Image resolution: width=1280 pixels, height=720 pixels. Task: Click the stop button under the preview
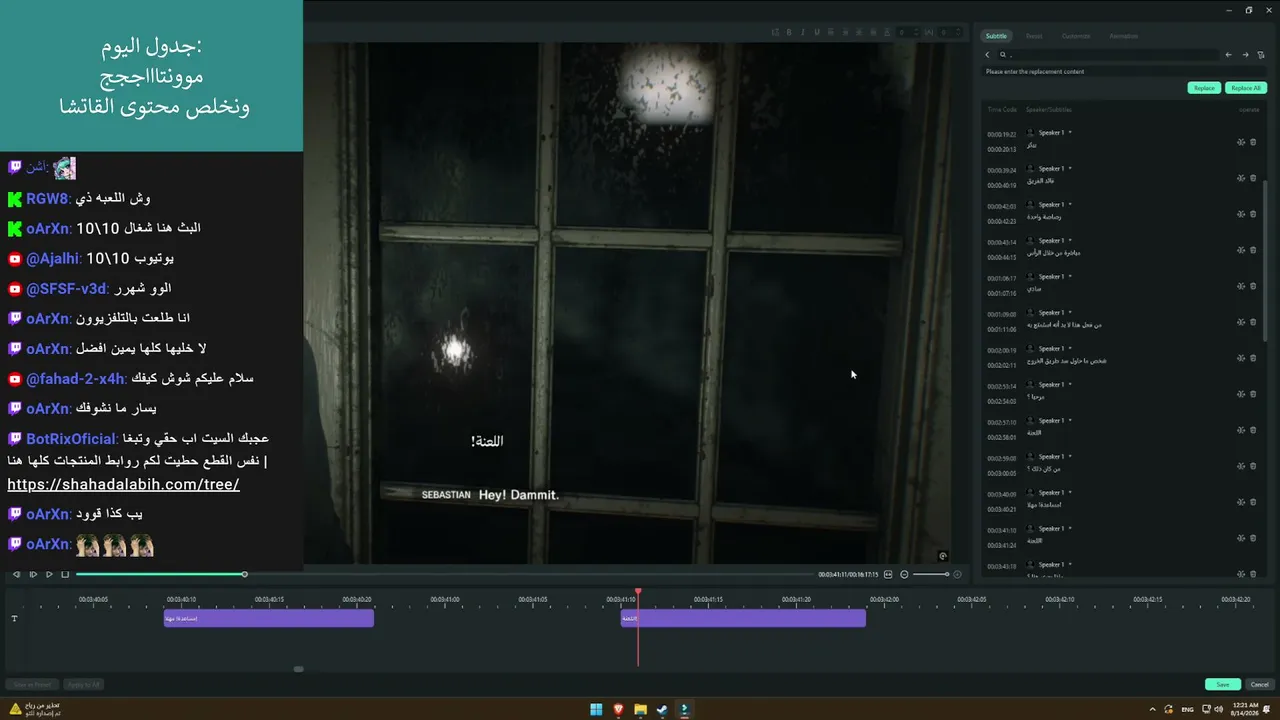pyautogui.click(x=65, y=574)
